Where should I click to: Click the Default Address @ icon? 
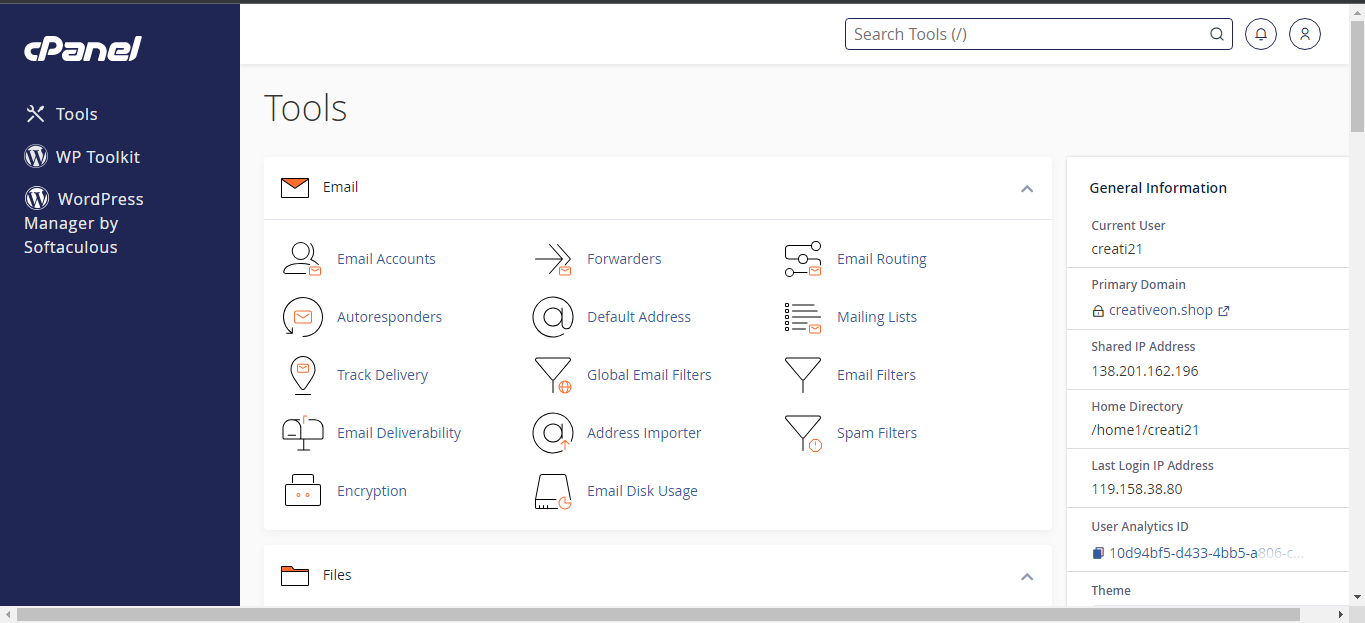(552, 317)
